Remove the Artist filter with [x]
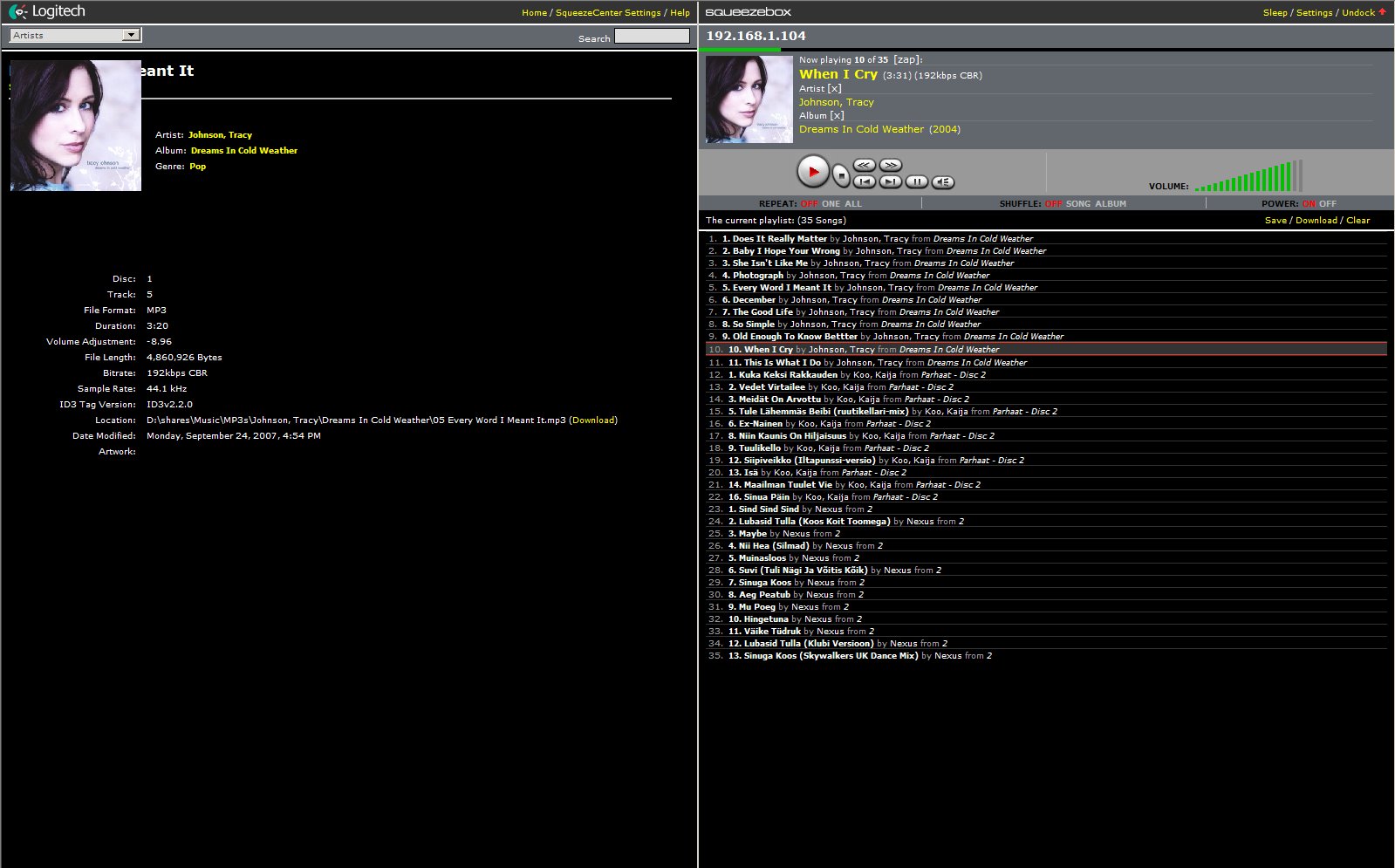This screenshot has height=868, width=1395. 834,89
